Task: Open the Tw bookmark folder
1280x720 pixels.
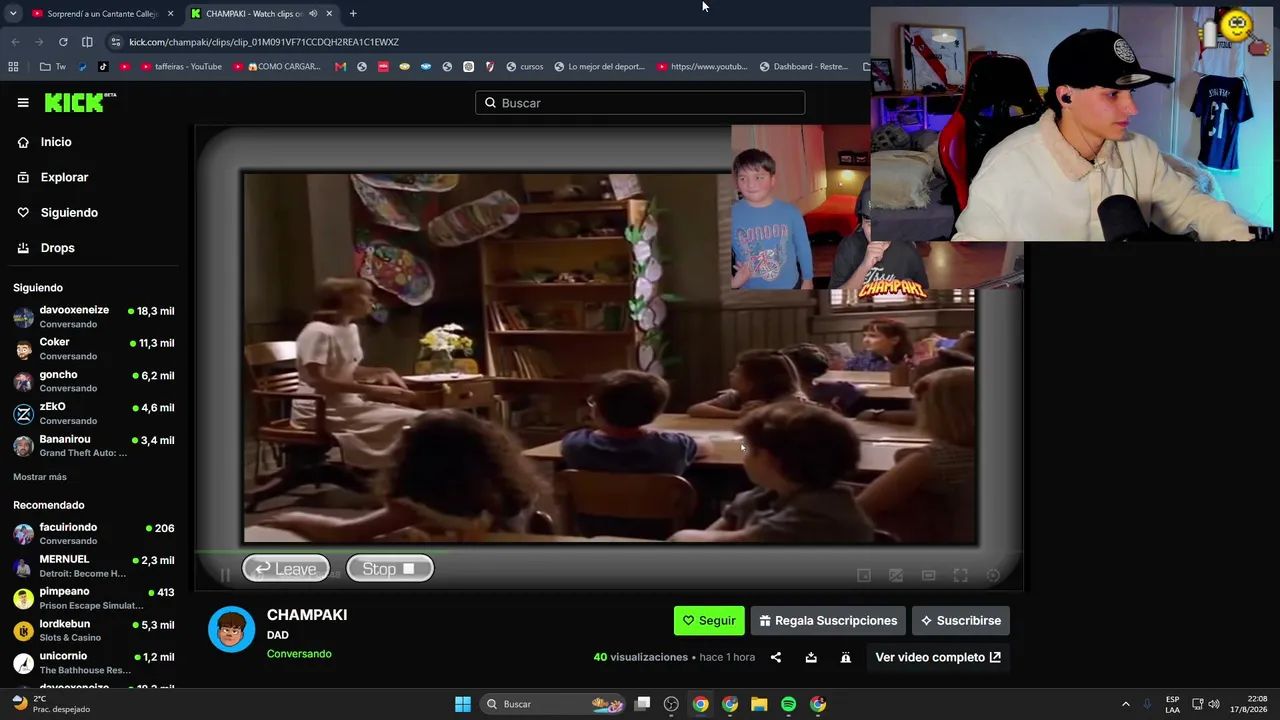Action: 52,67
